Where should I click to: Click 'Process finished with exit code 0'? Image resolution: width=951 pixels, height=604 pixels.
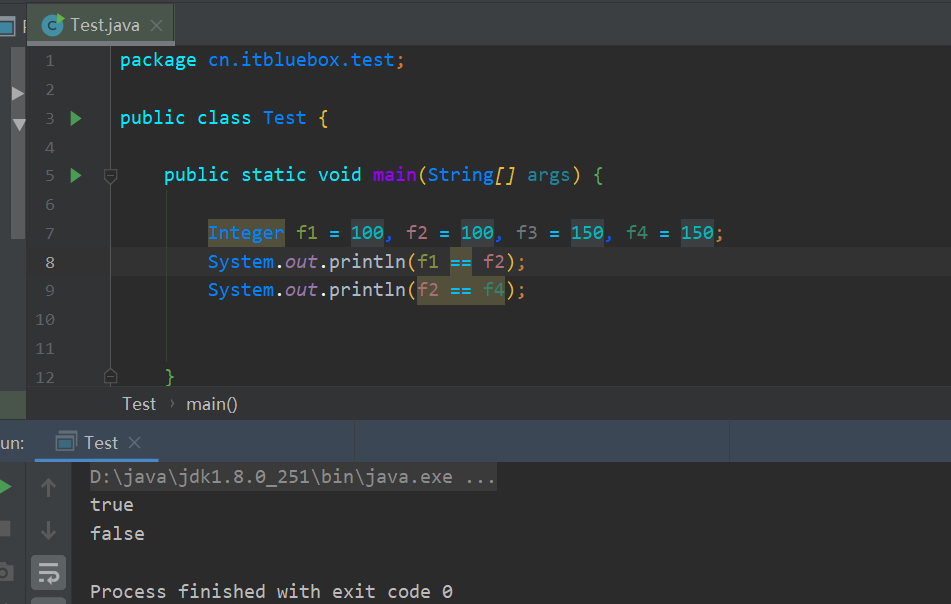(271, 591)
